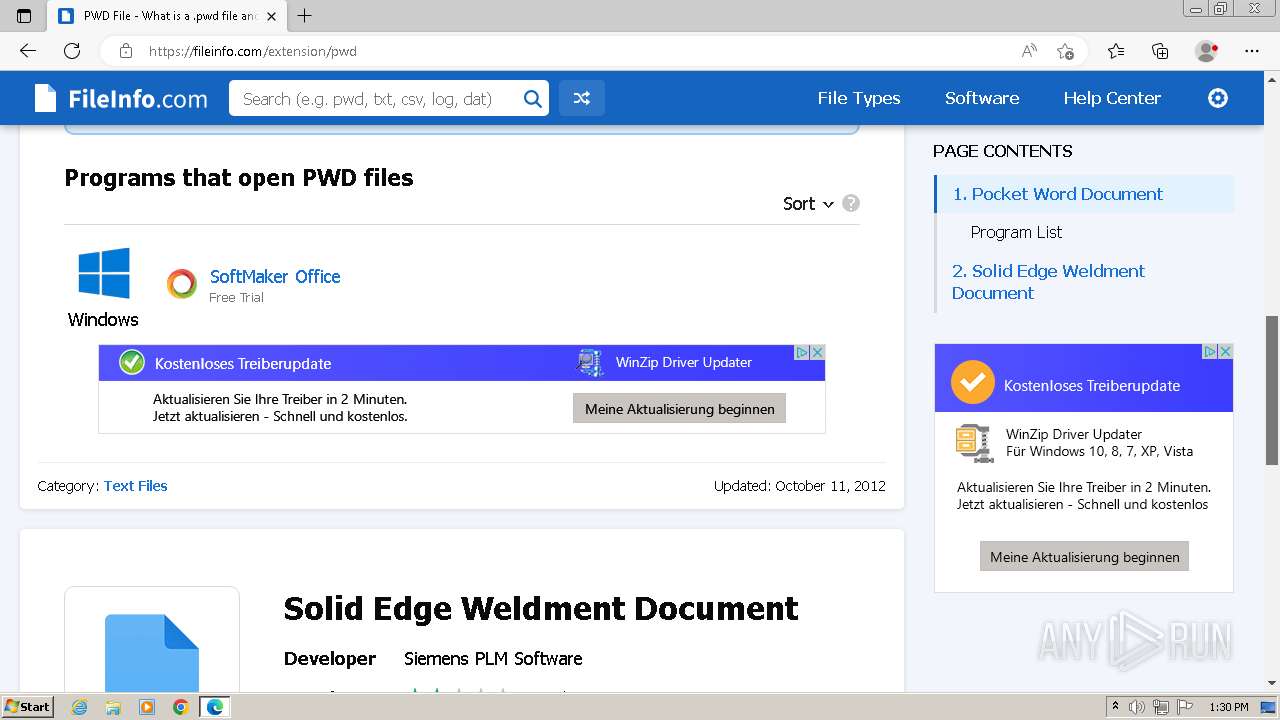Refresh the current page
The image size is (1280, 720).
[72, 51]
